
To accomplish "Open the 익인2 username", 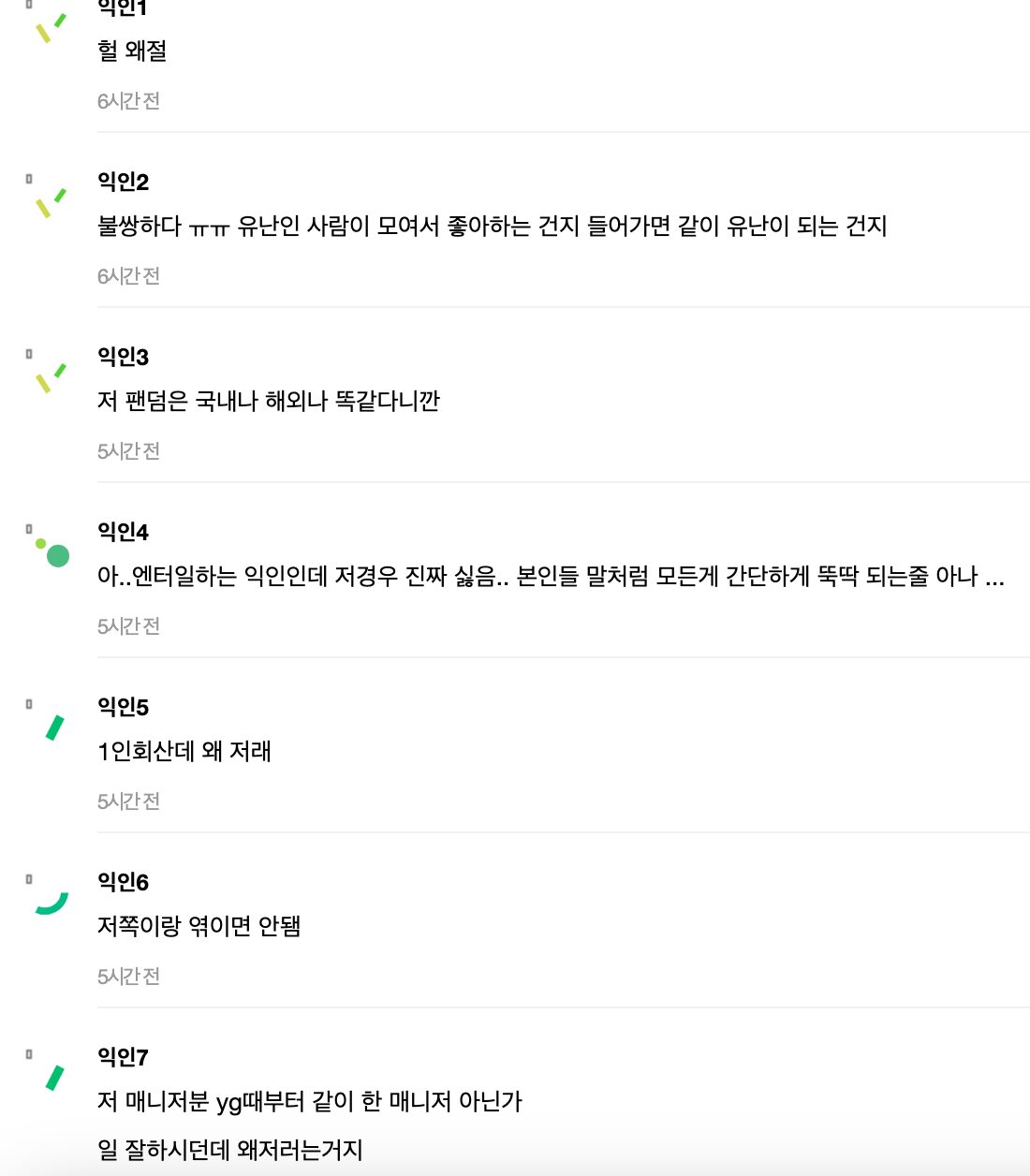I will click(x=123, y=182).
